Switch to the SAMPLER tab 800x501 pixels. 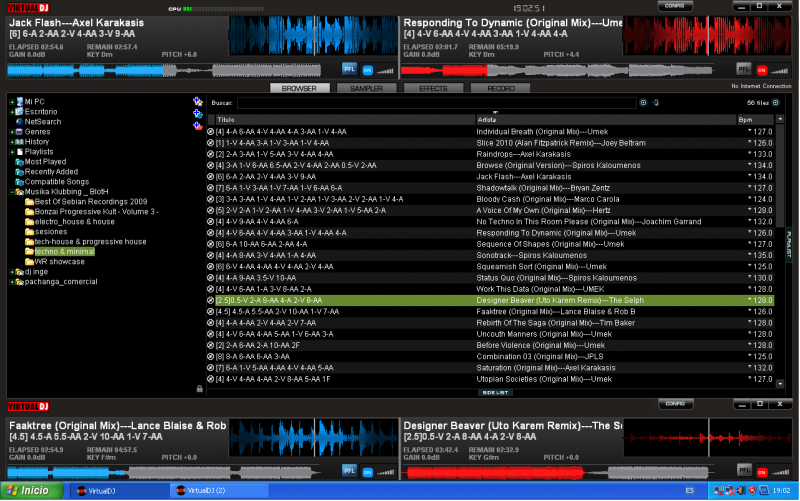(x=366, y=88)
